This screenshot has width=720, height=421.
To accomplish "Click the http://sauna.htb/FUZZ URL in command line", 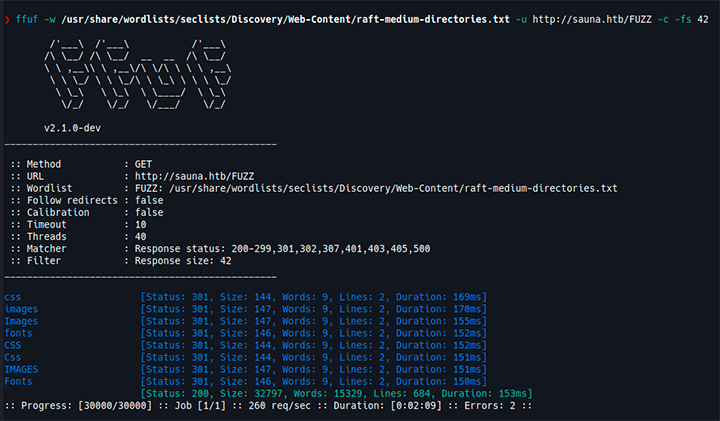I will click(x=592, y=19).
